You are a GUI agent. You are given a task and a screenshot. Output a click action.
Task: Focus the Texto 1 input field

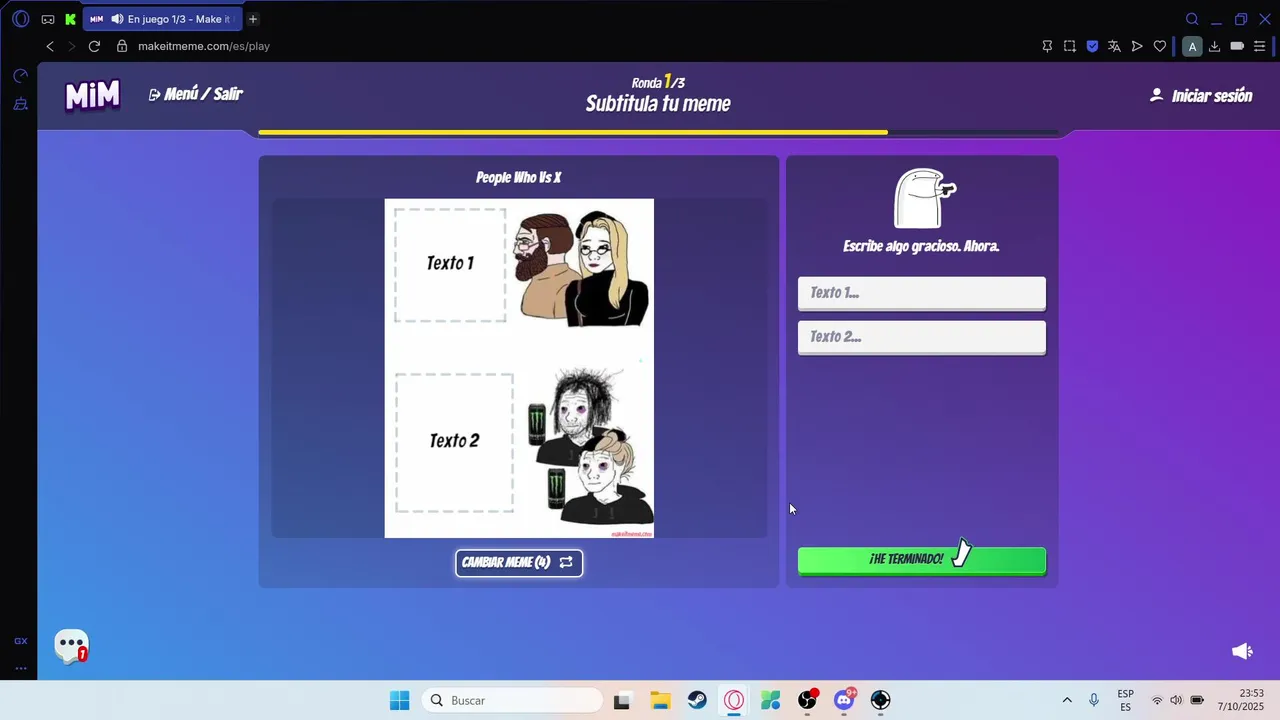click(x=922, y=293)
